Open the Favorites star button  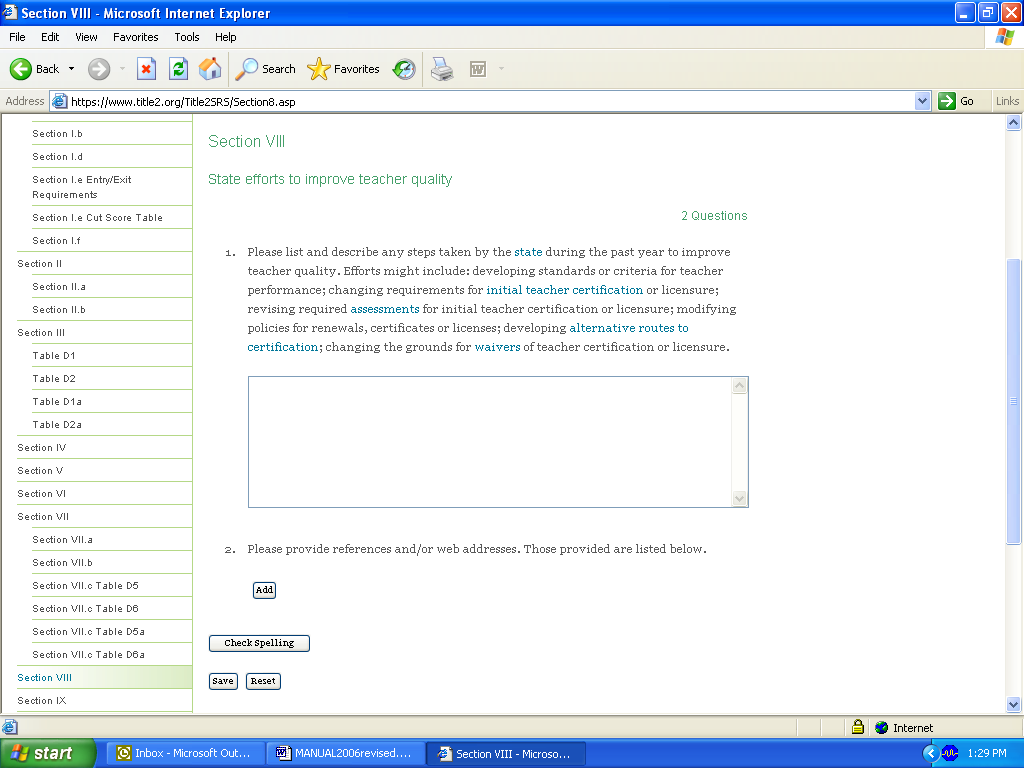pos(344,69)
